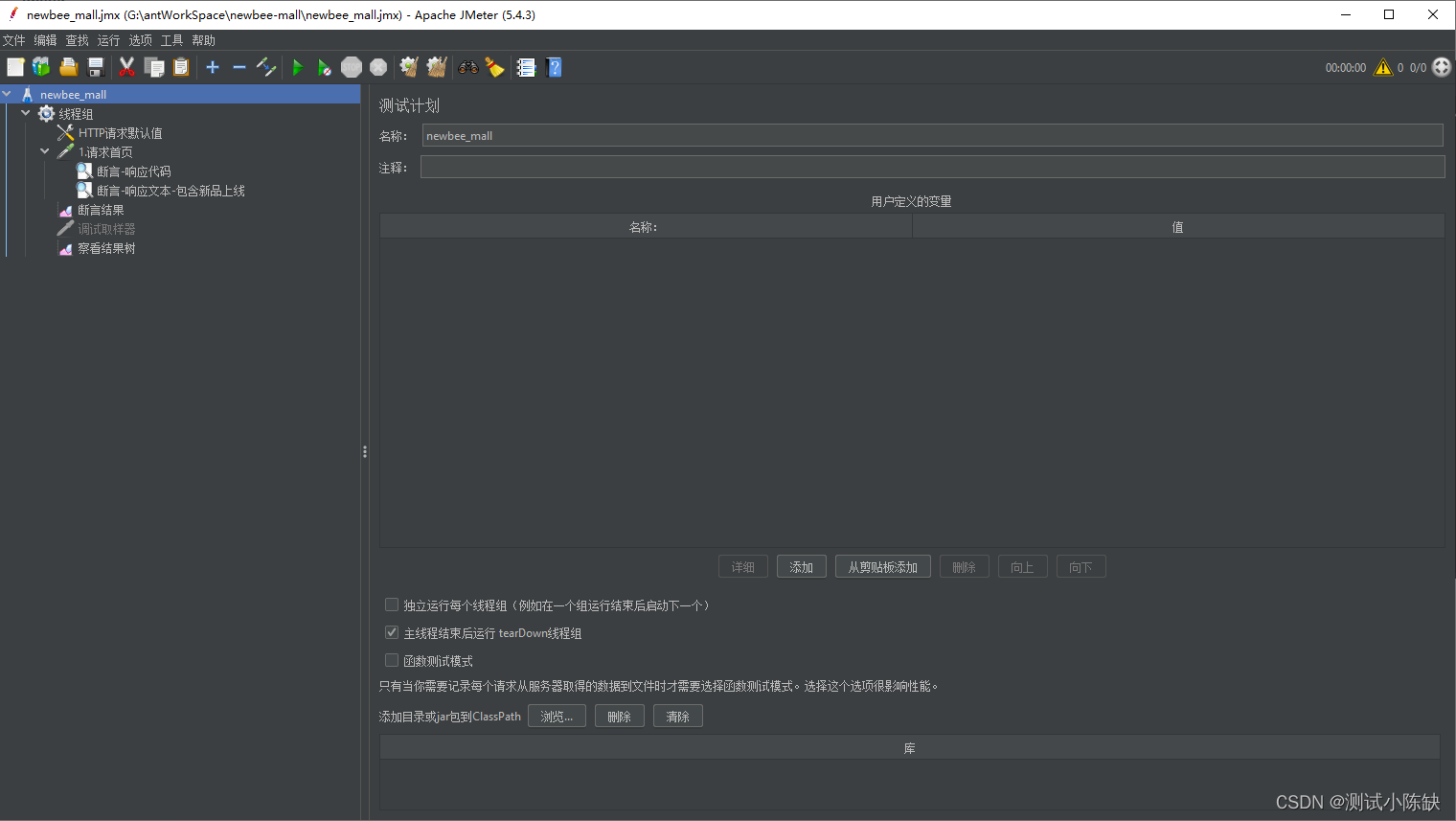Open the 编辑 menu
Viewport: 1456px width, 821px height.
coord(45,40)
